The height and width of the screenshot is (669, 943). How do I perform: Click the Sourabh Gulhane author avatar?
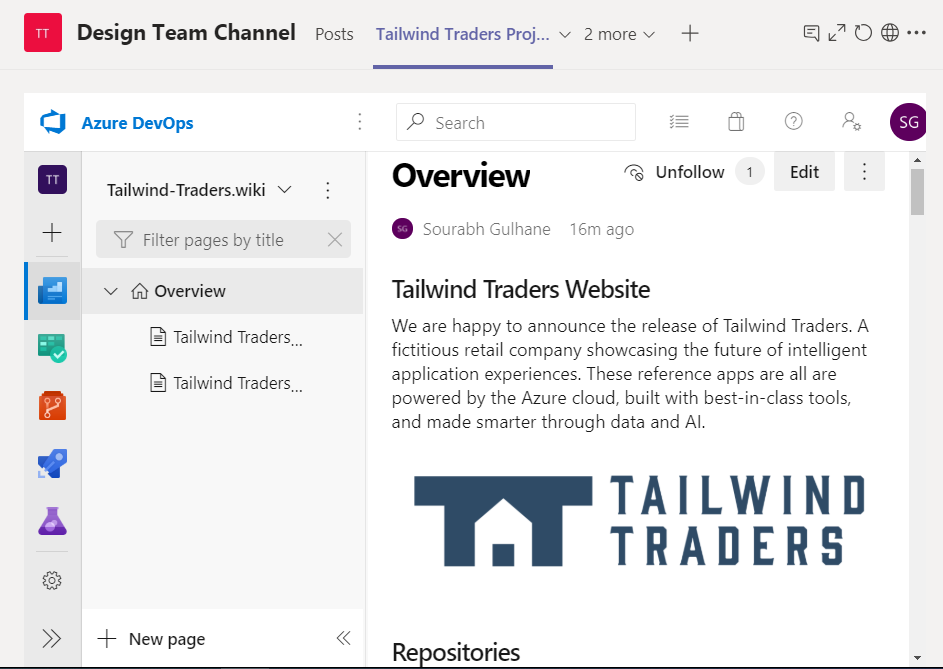(x=402, y=229)
